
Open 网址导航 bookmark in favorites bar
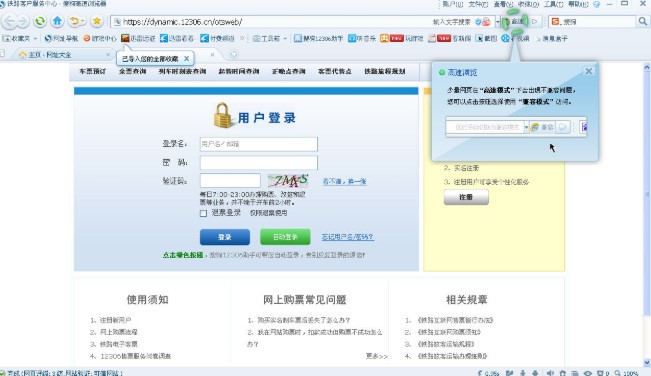click(61, 39)
